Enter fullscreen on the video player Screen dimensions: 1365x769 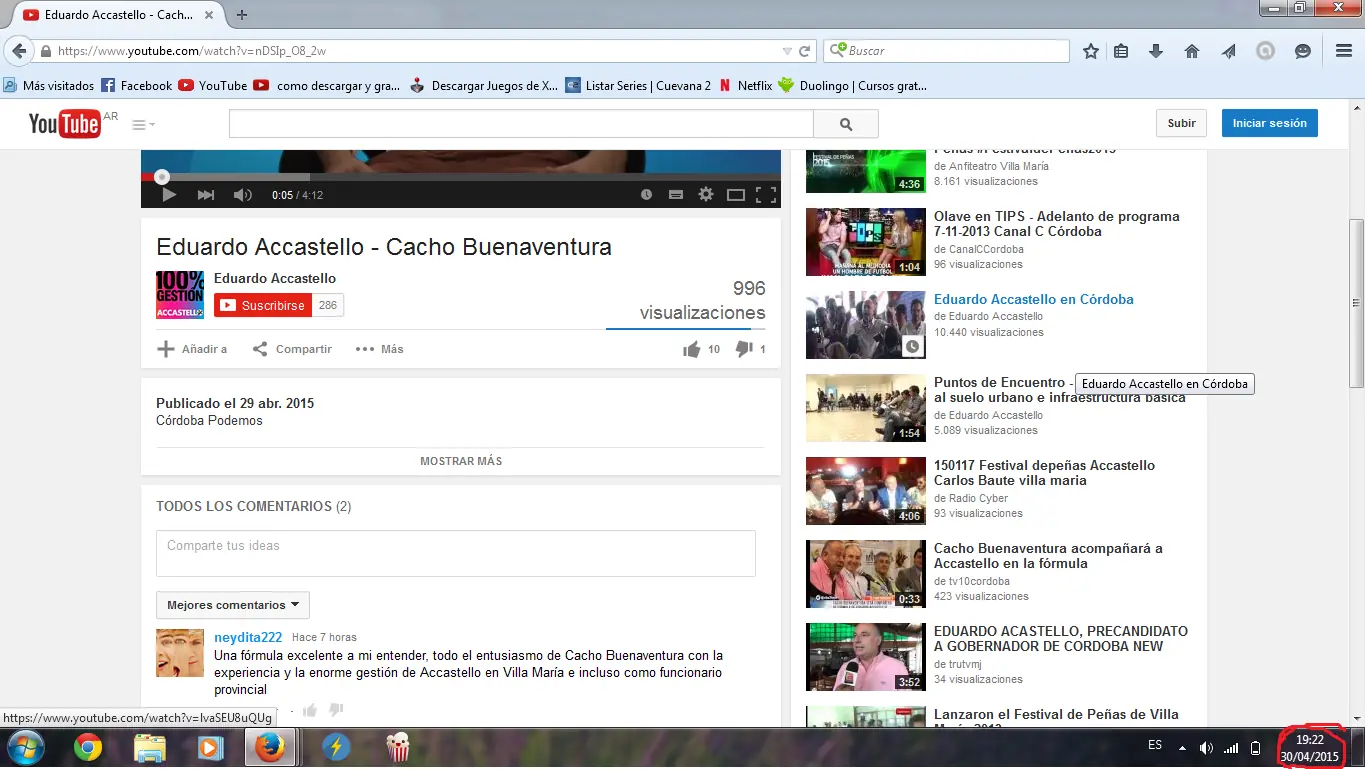coord(766,195)
